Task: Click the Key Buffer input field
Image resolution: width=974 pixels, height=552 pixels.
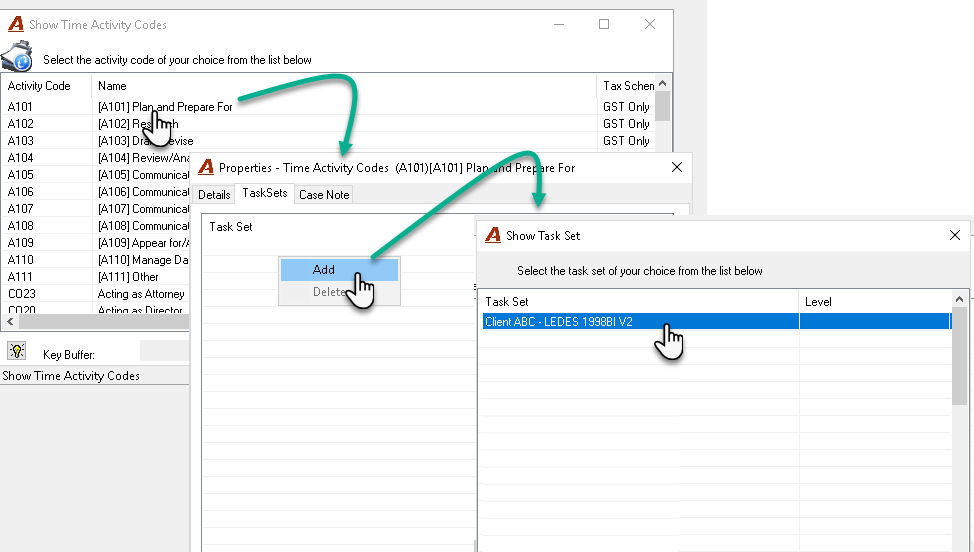Action: pos(164,351)
